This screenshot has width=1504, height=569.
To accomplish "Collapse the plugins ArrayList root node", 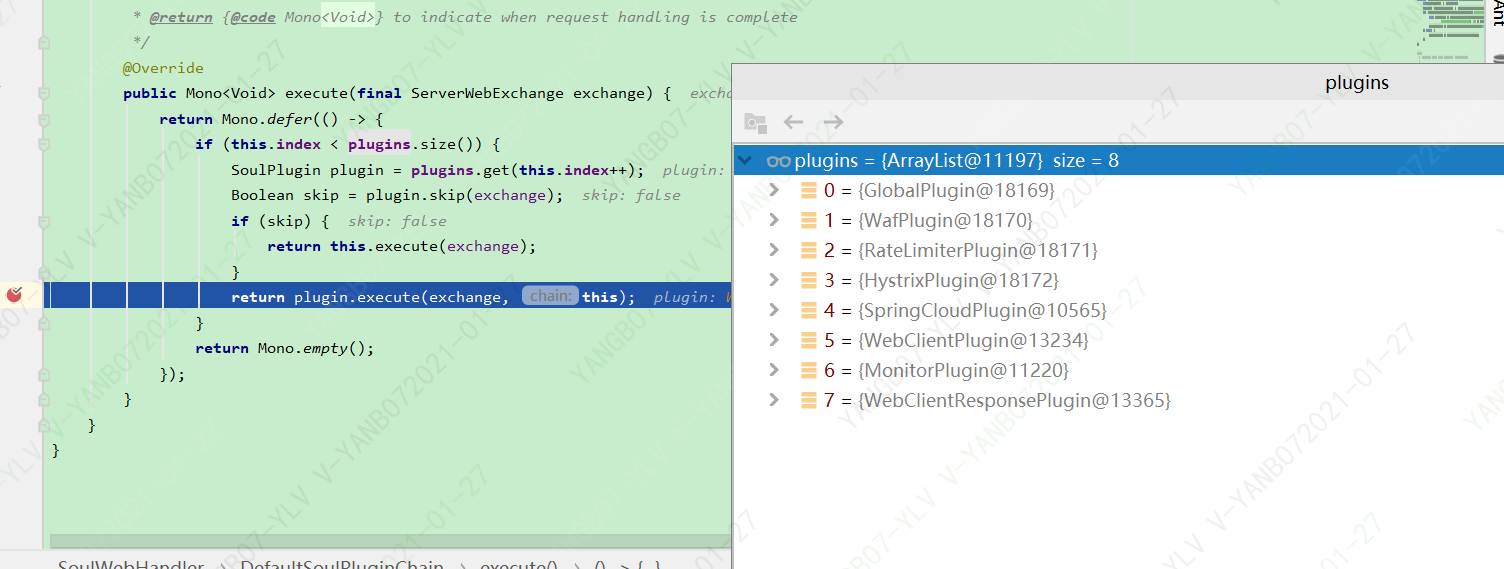I will tap(745, 161).
